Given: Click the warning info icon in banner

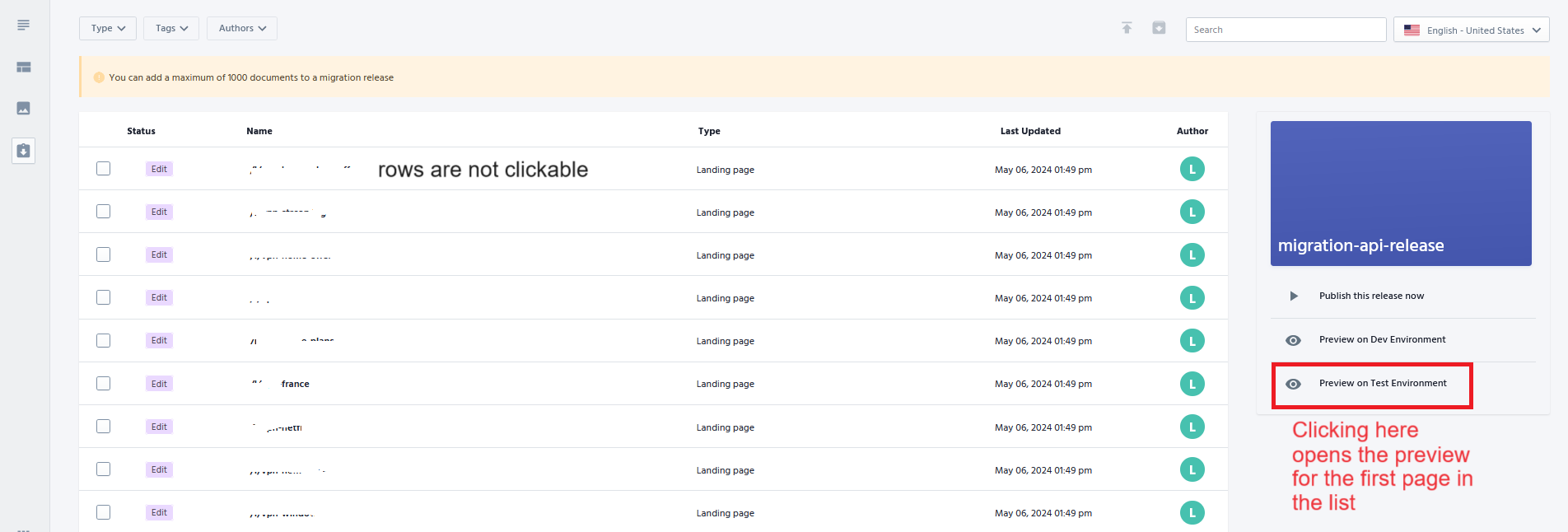Looking at the screenshot, I should (99, 77).
